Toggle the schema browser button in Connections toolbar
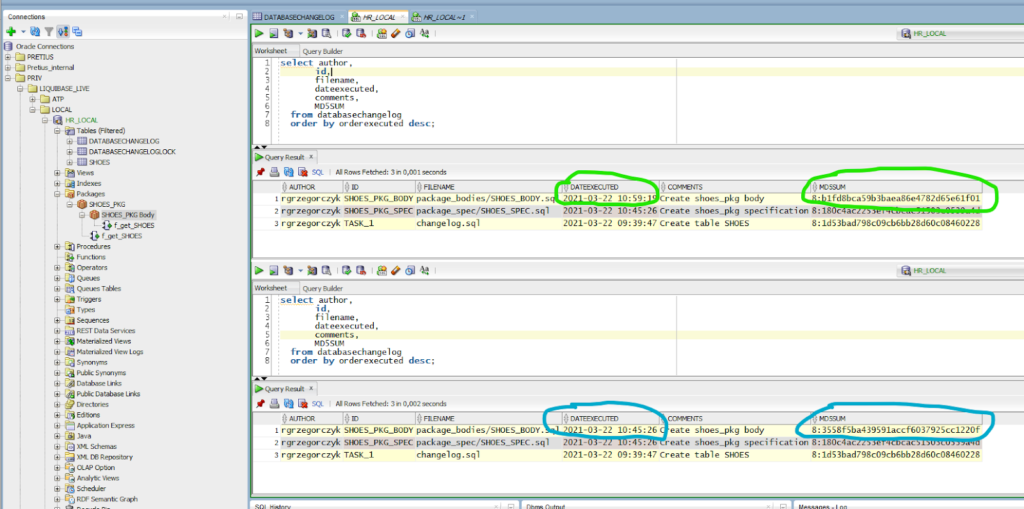 pos(63,31)
